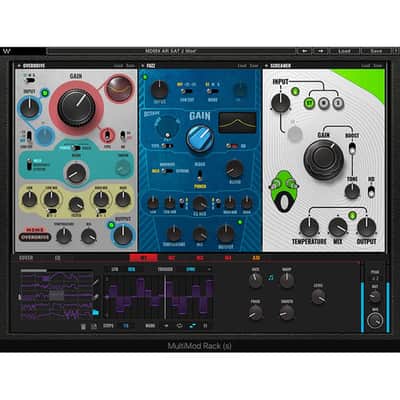Image resolution: width=400 pixels, height=400 pixels.
Task: Toggle the green LED above Fuzz Output knob
Action: pyautogui.click(x=240, y=222)
